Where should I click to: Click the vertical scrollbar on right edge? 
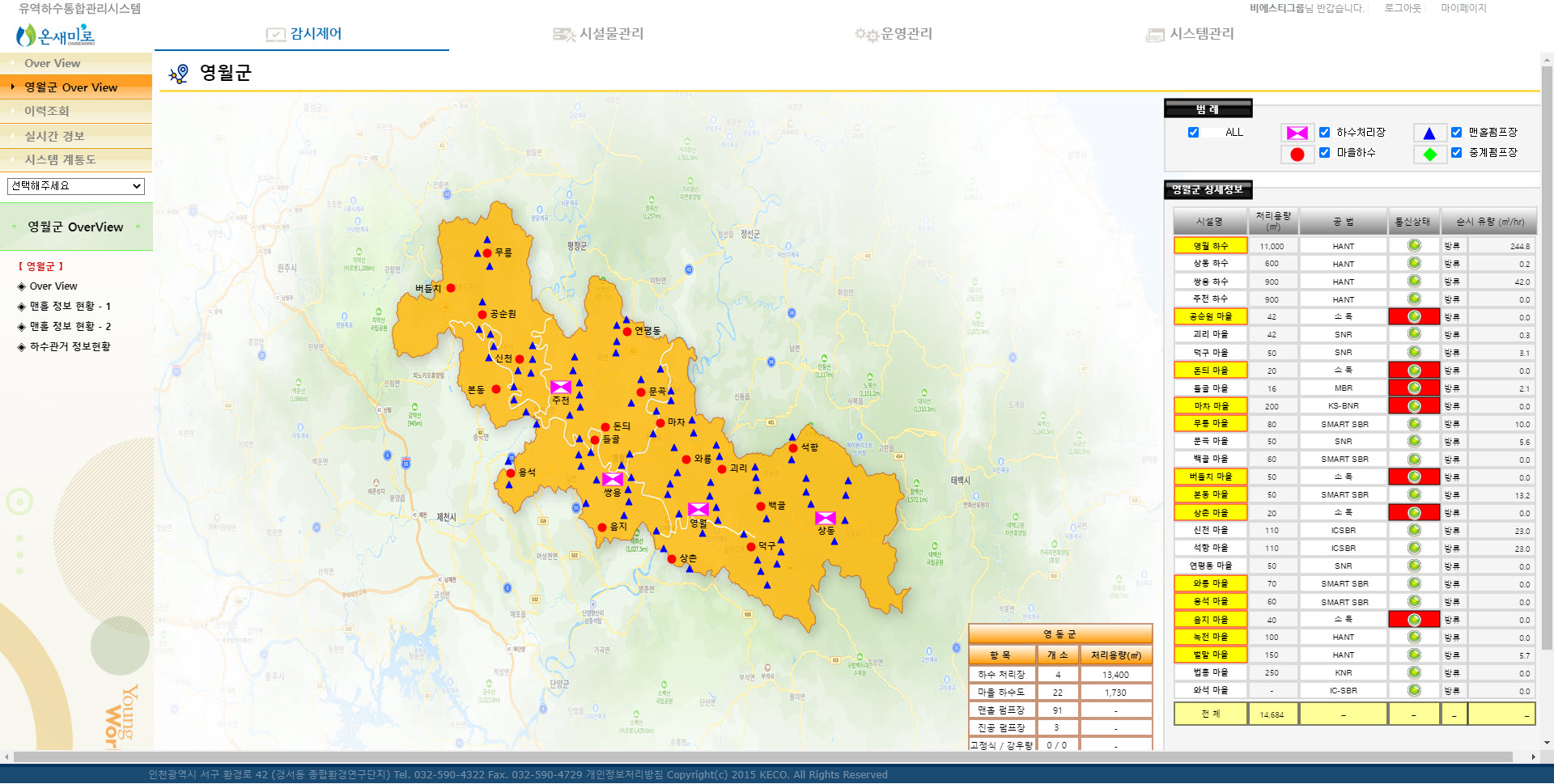[1548, 356]
